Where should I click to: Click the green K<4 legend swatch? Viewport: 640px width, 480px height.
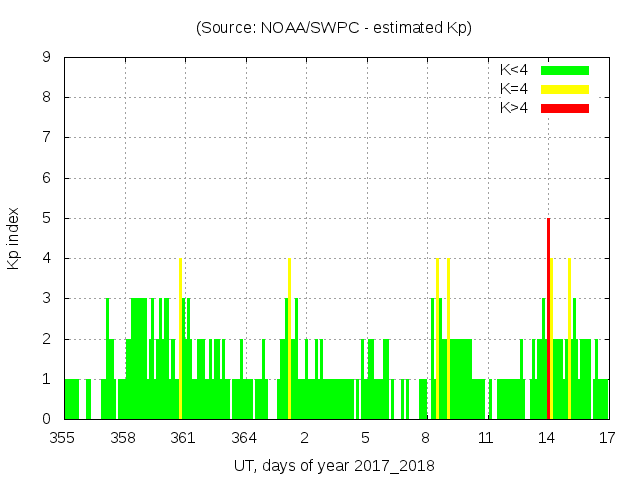click(x=565, y=70)
